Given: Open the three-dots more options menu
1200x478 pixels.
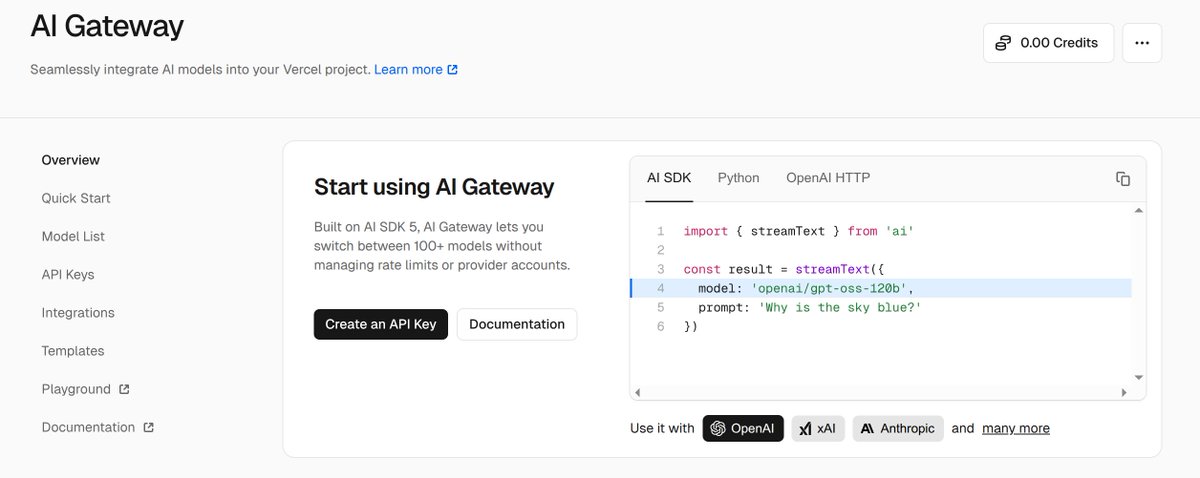Looking at the screenshot, I should [1142, 43].
